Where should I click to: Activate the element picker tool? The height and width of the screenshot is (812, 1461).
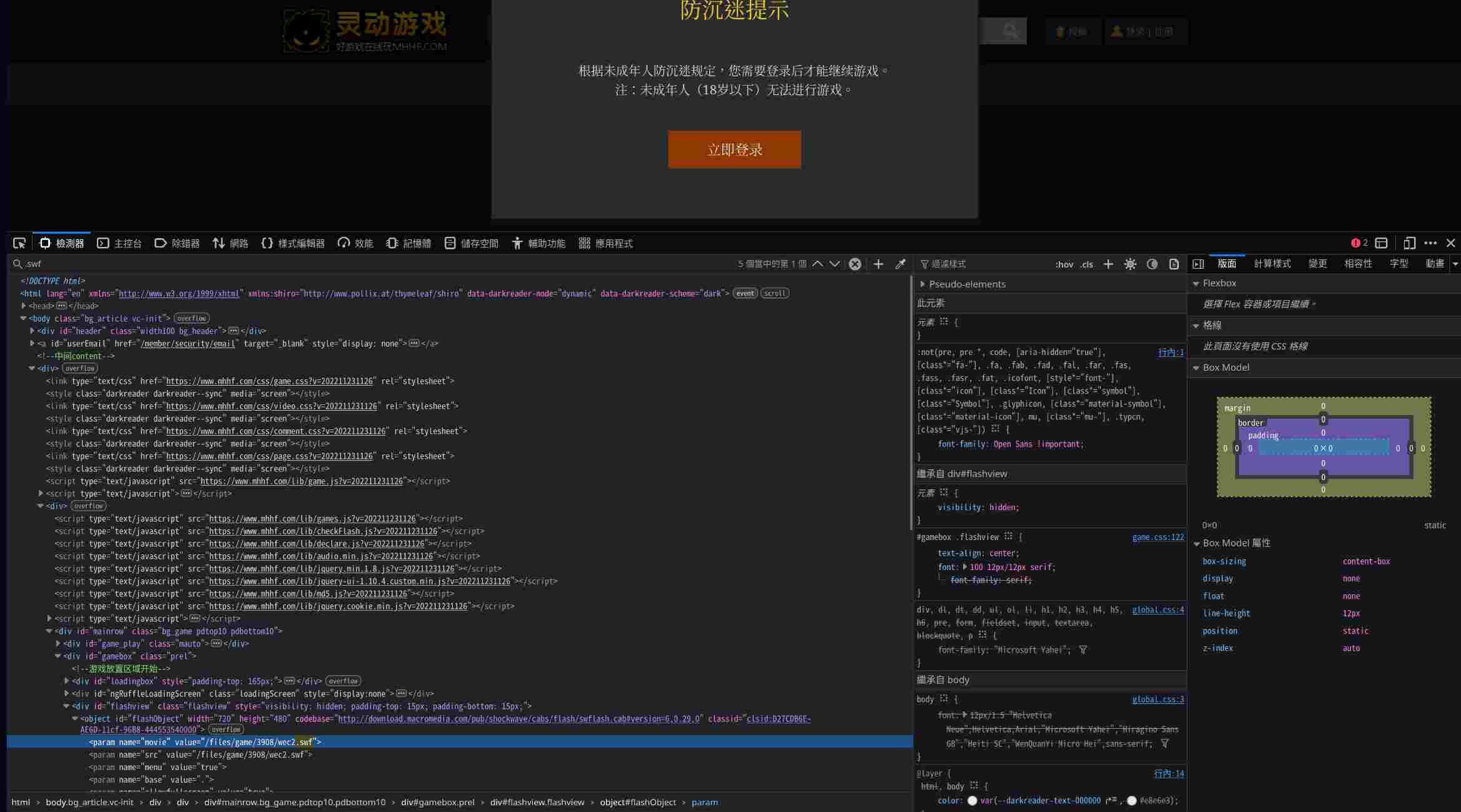[x=19, y=243]
